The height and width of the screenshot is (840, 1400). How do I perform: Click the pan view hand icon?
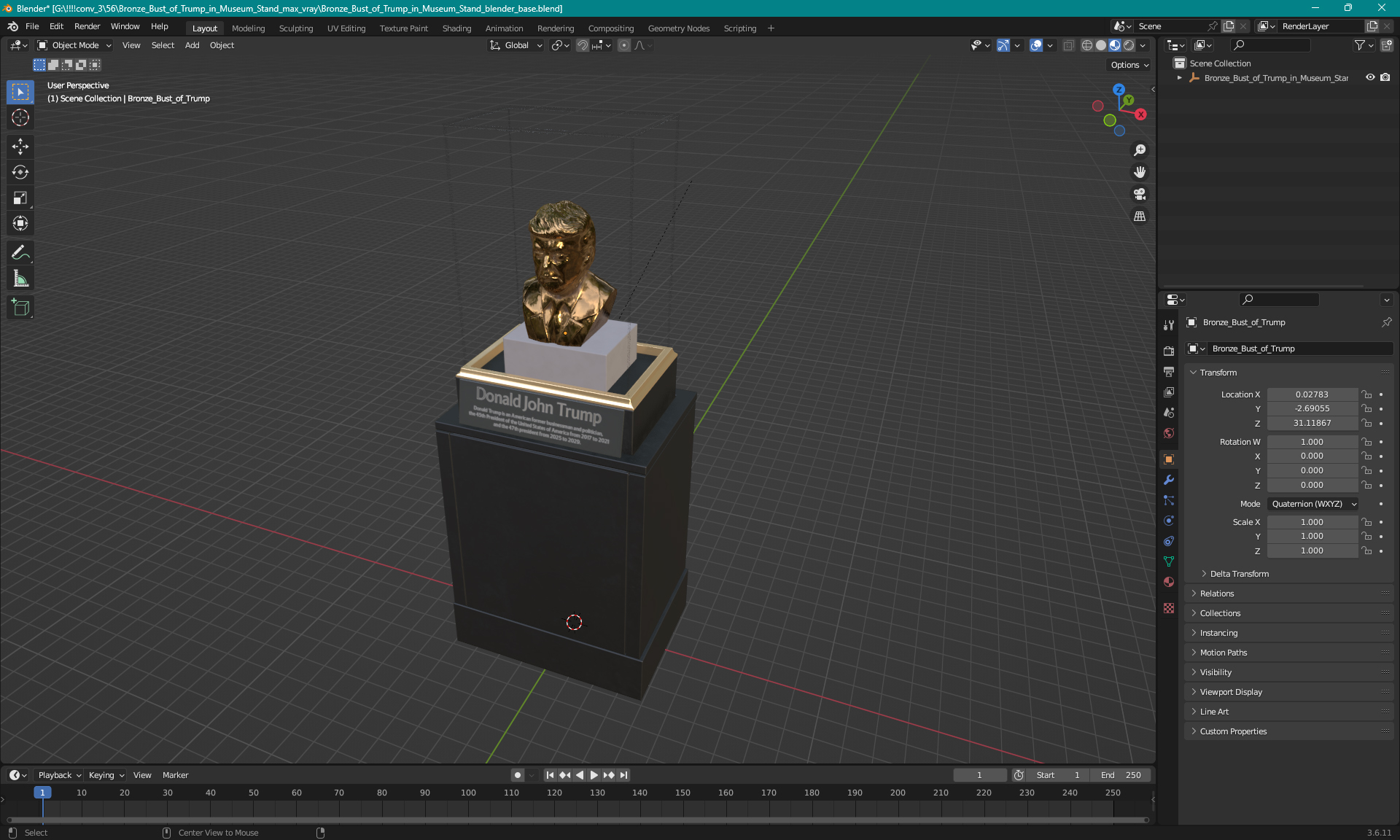1140,172
